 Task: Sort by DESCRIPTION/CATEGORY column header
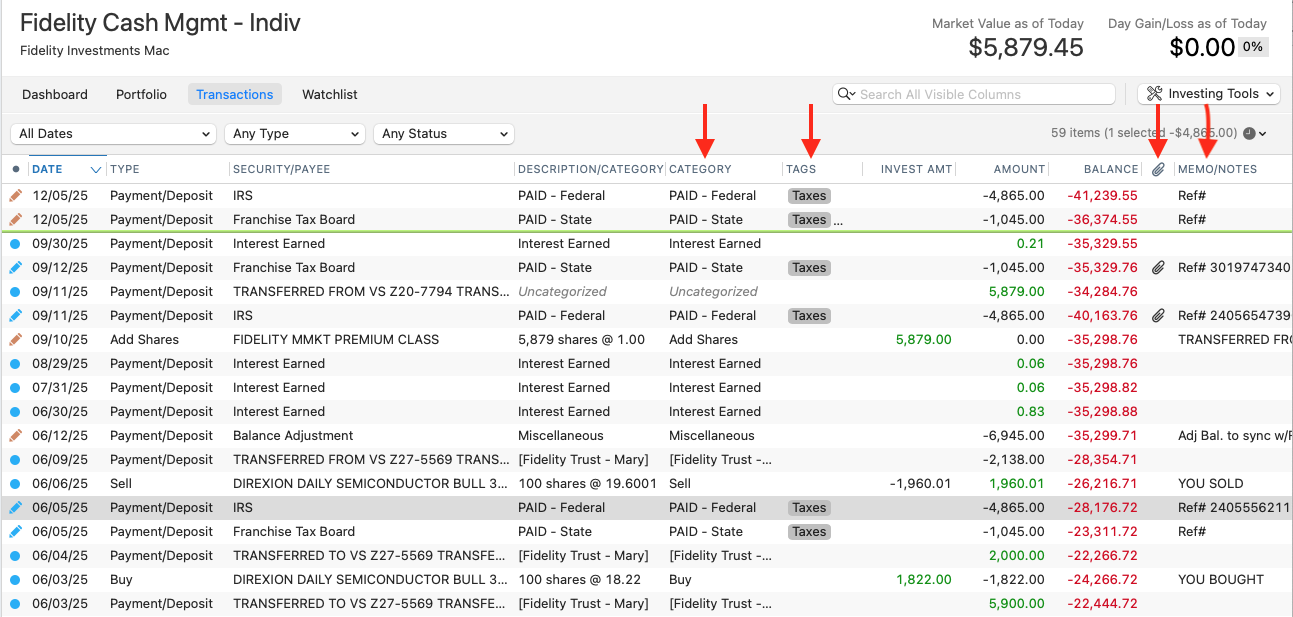590,170
